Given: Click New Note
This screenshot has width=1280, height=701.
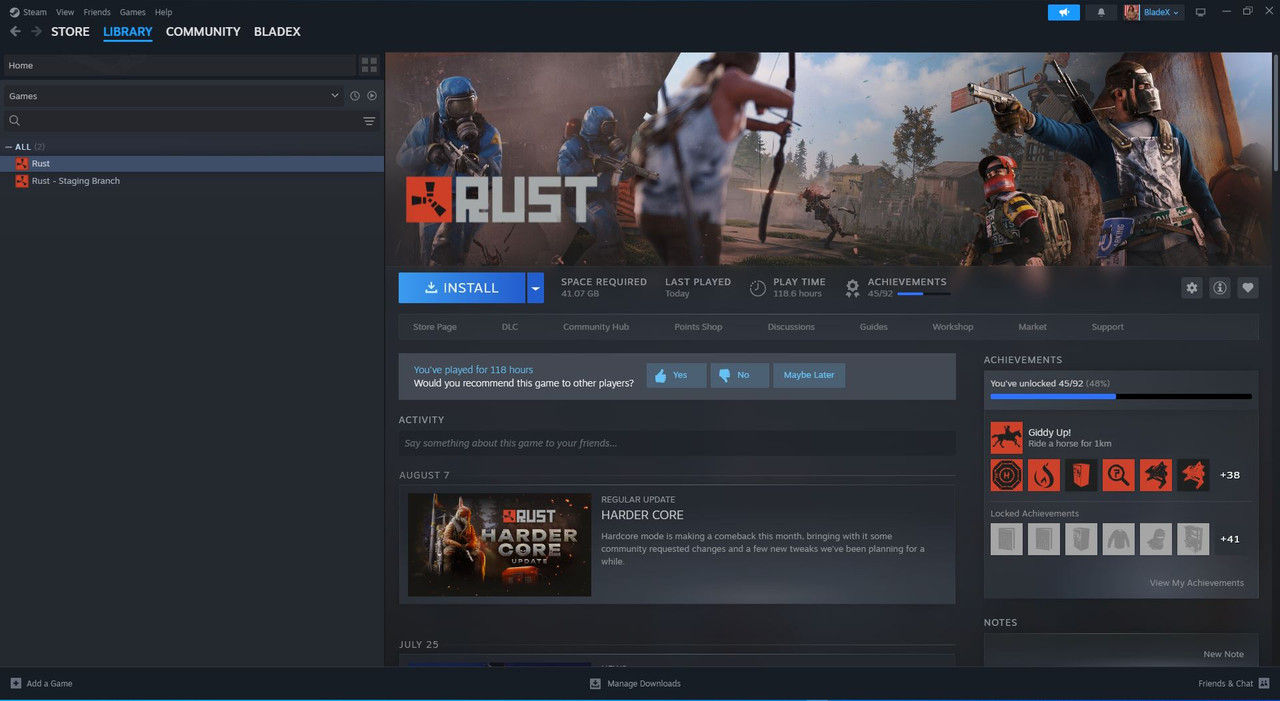Looking at the screenshot, I should pos(1223,654).
